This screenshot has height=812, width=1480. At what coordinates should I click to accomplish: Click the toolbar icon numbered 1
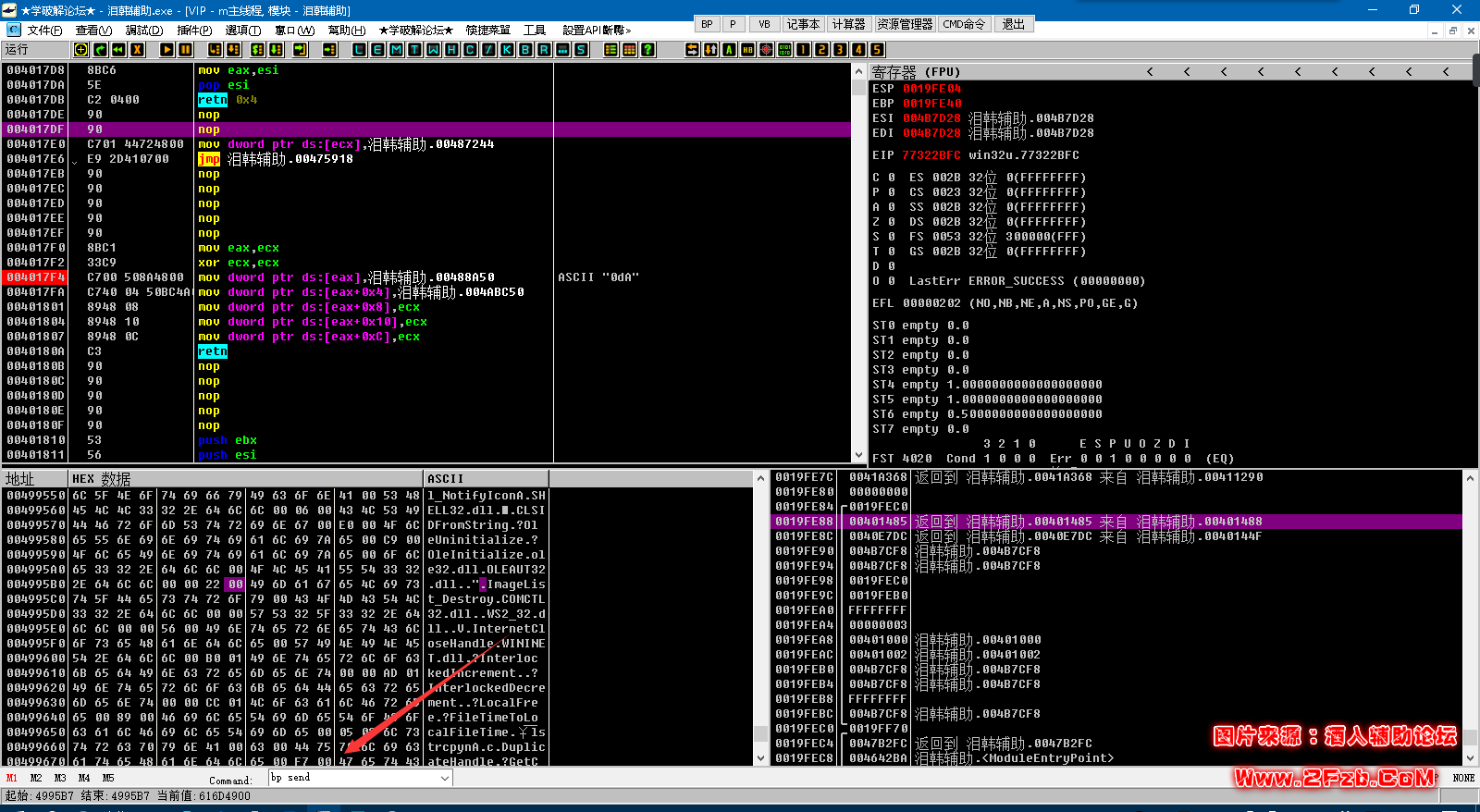click(x=803, y=50)
